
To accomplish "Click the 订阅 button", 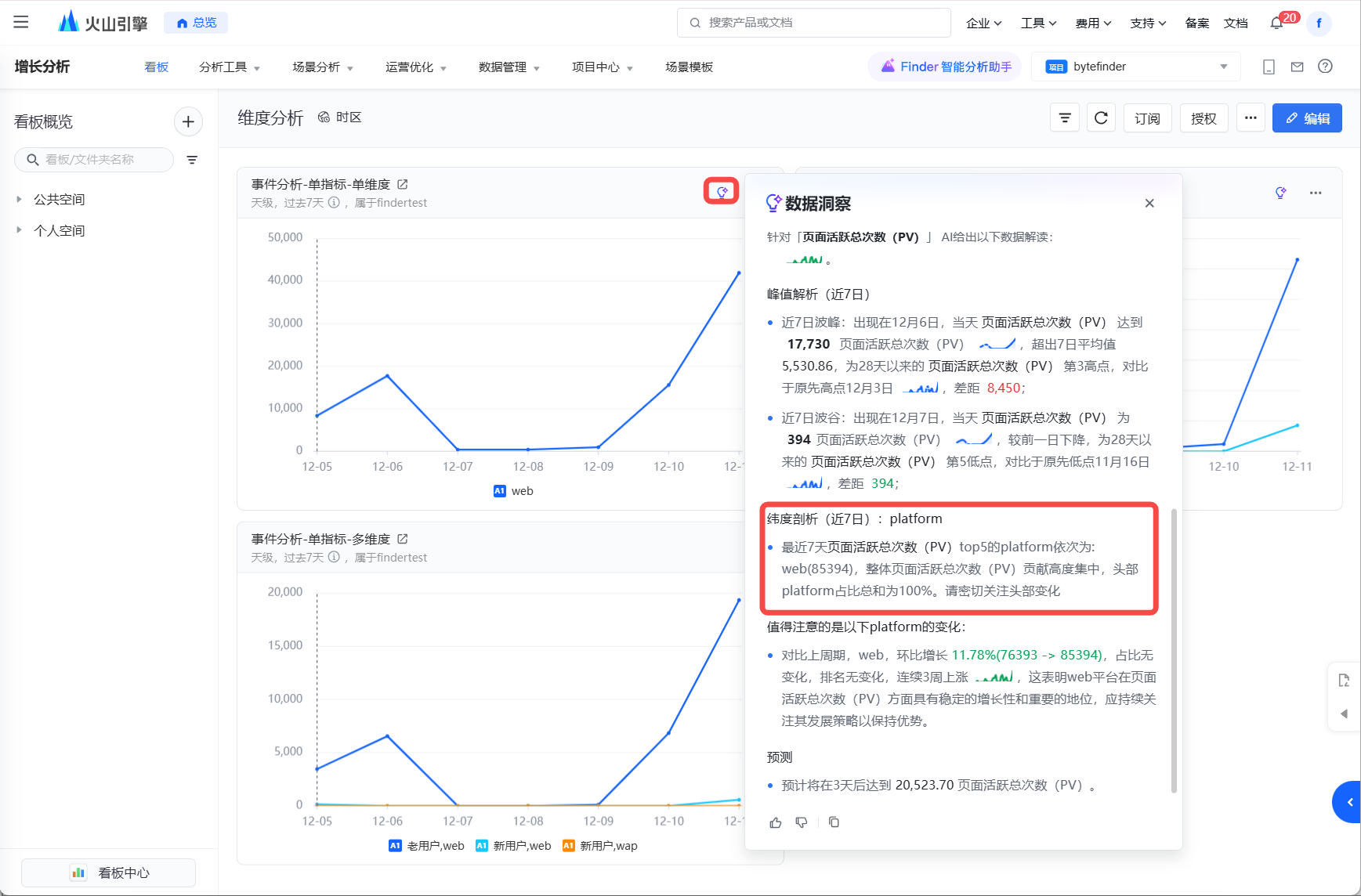I will pos(1147,118).
